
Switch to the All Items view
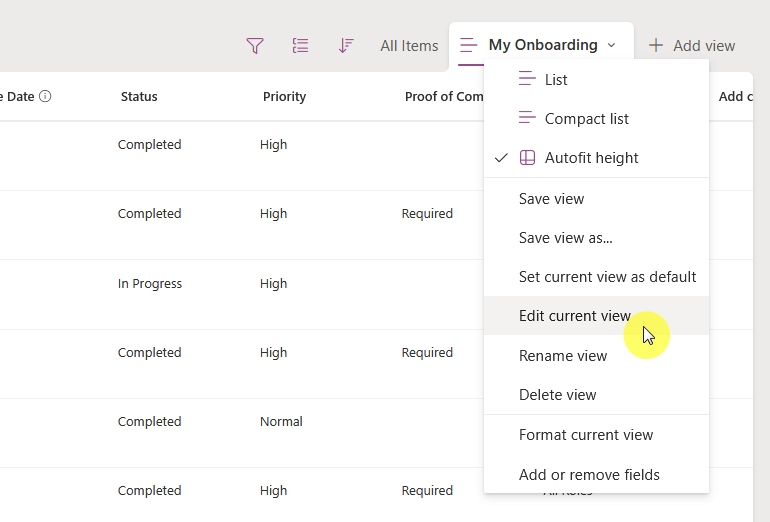pyautogui.click(x=409, y=46)
